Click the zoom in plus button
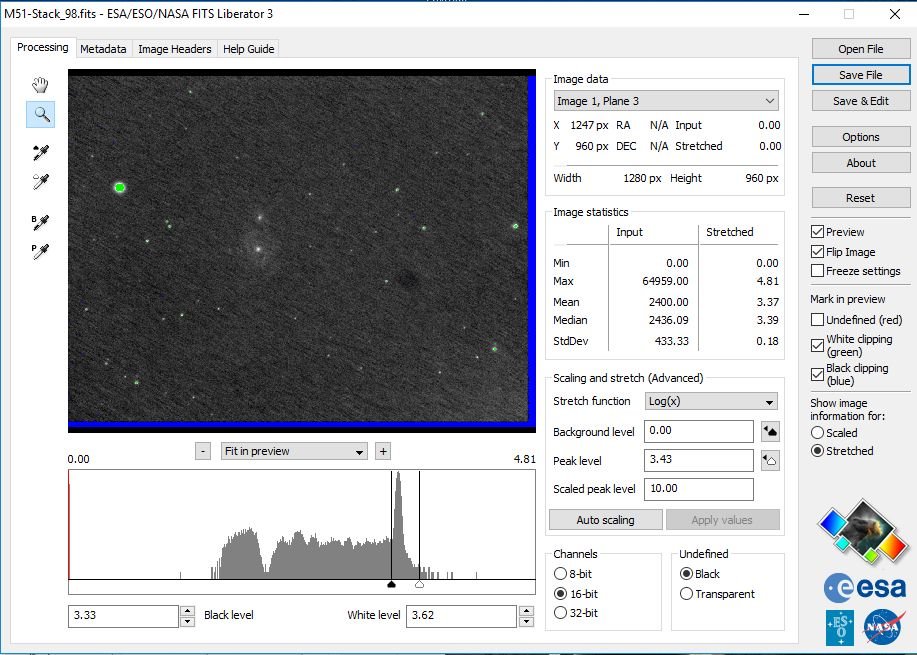 tap(383, 451)
